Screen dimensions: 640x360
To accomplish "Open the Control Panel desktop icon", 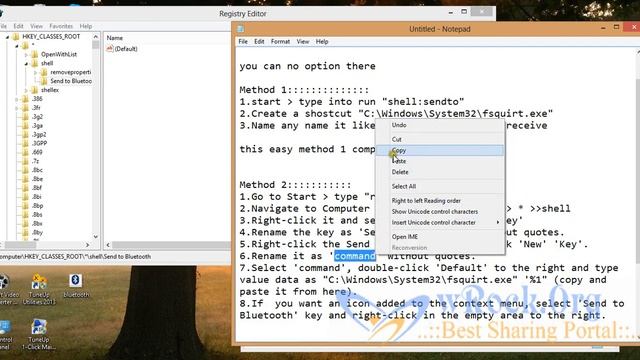I will pyautogui.click(x=4, y=328).
